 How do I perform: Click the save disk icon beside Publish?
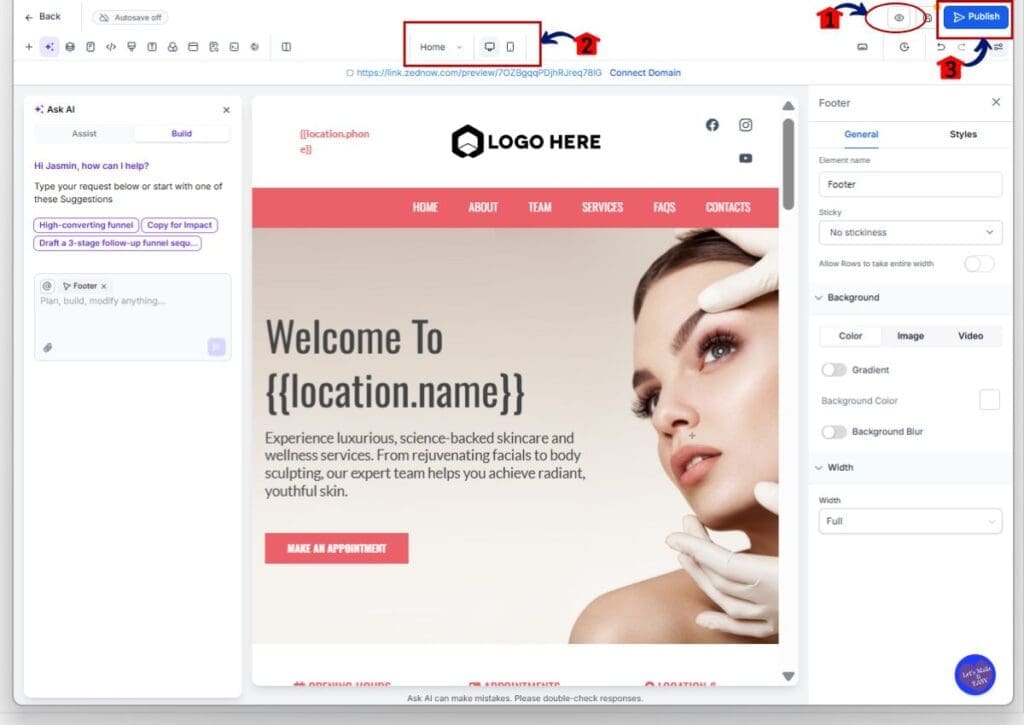pyautogui.click(x=927, y=18)
